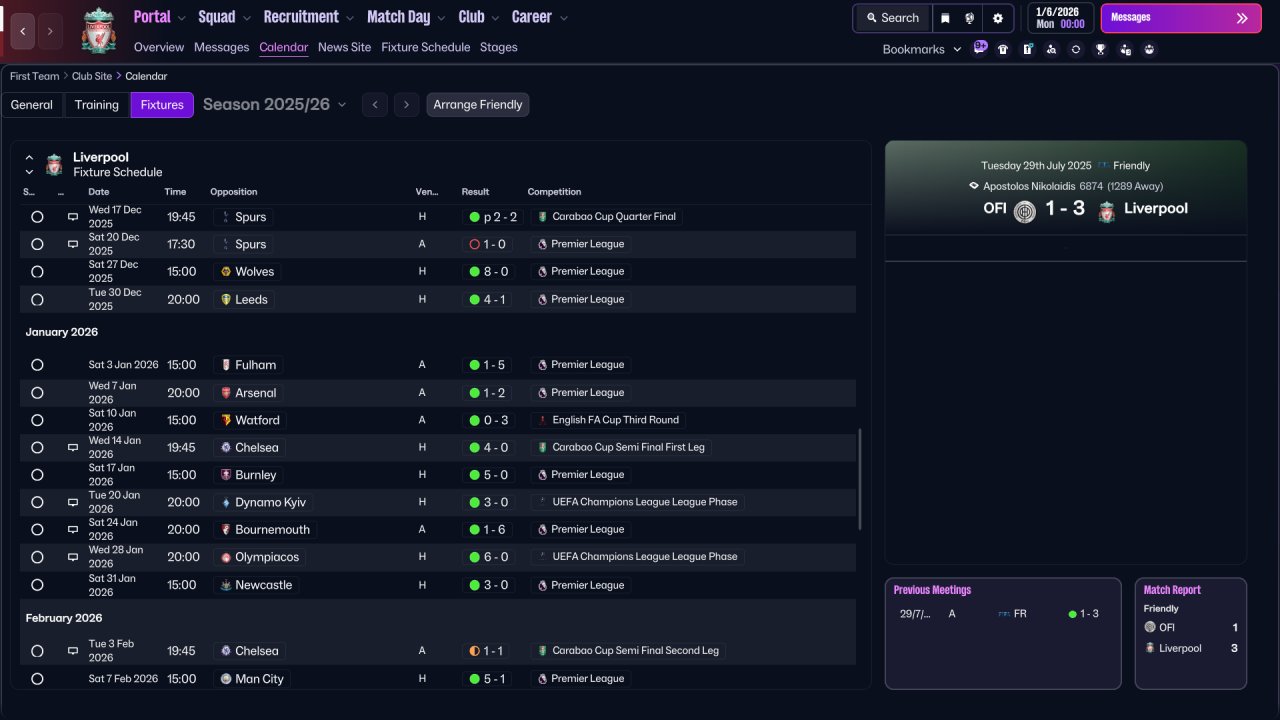Click the in-game date and time display

[1060, 18]
